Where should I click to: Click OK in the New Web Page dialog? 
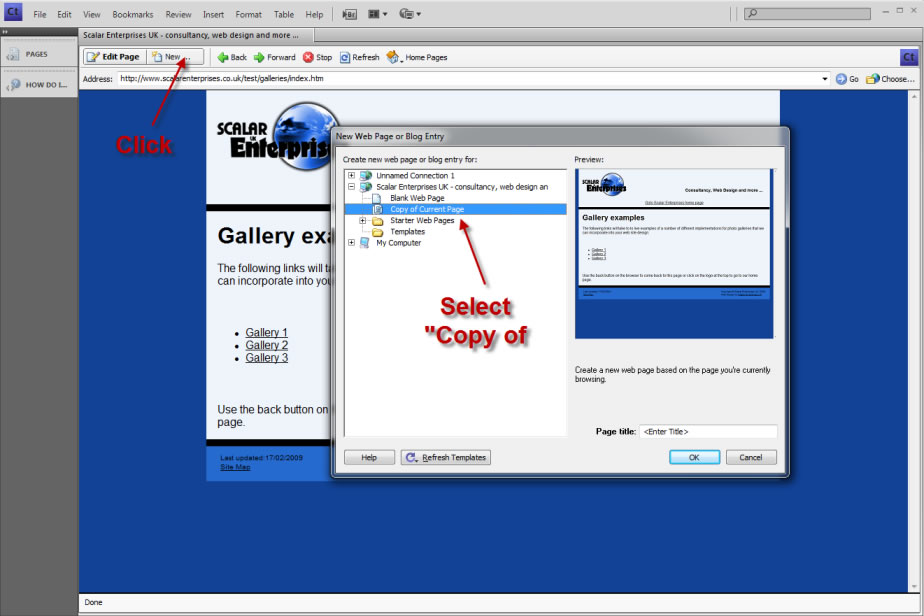pos(694,457)
